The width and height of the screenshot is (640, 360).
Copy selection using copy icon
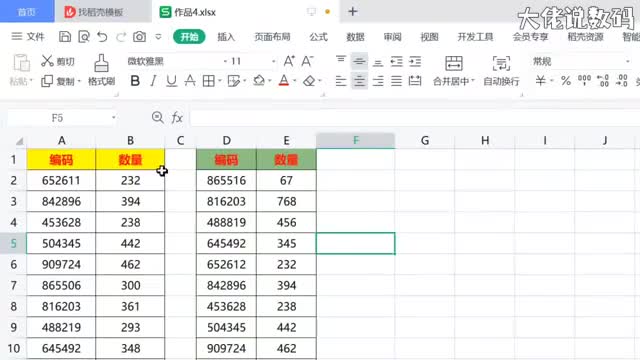pos(47,81)
